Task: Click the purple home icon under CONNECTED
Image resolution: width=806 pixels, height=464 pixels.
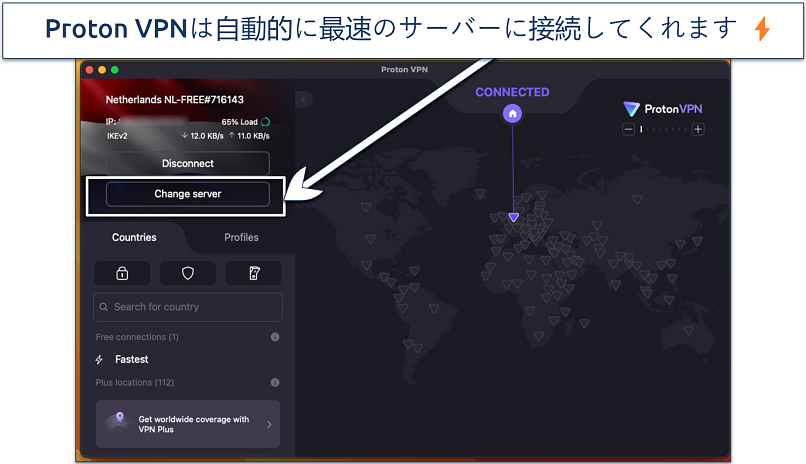Action: pos(513,114)
